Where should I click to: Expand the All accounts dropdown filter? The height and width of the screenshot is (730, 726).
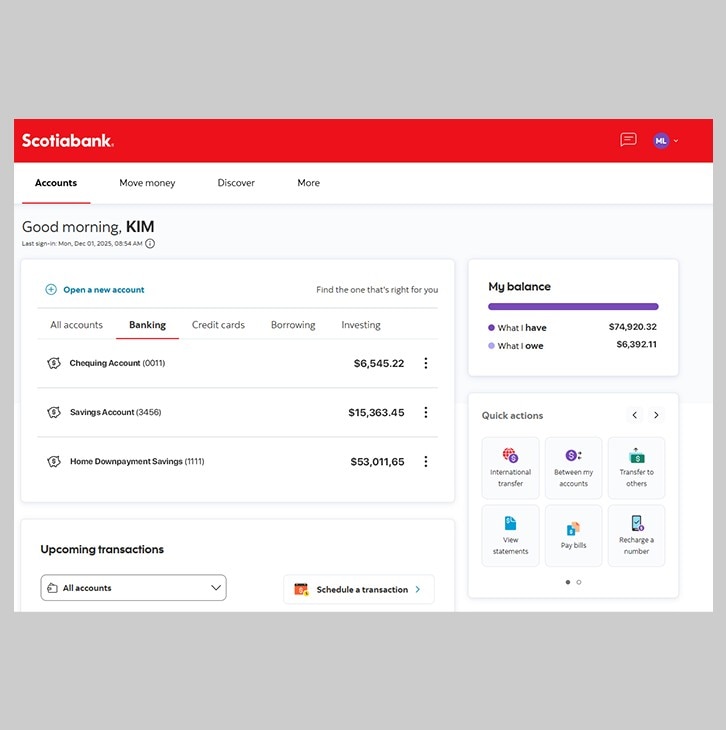[x=133, y=588]
